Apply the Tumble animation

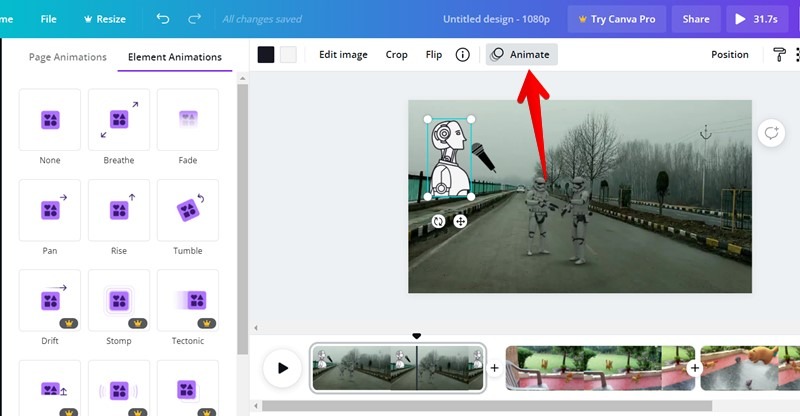coord(188,210)
